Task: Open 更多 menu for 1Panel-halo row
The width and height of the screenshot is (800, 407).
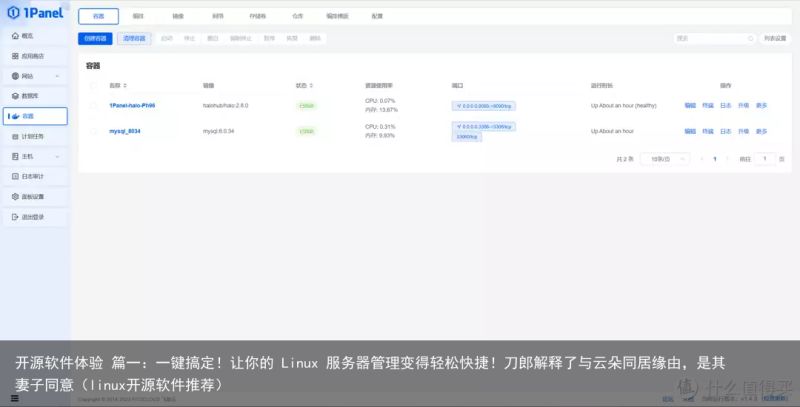Action: pyautogui.click(x=761, y=106)
